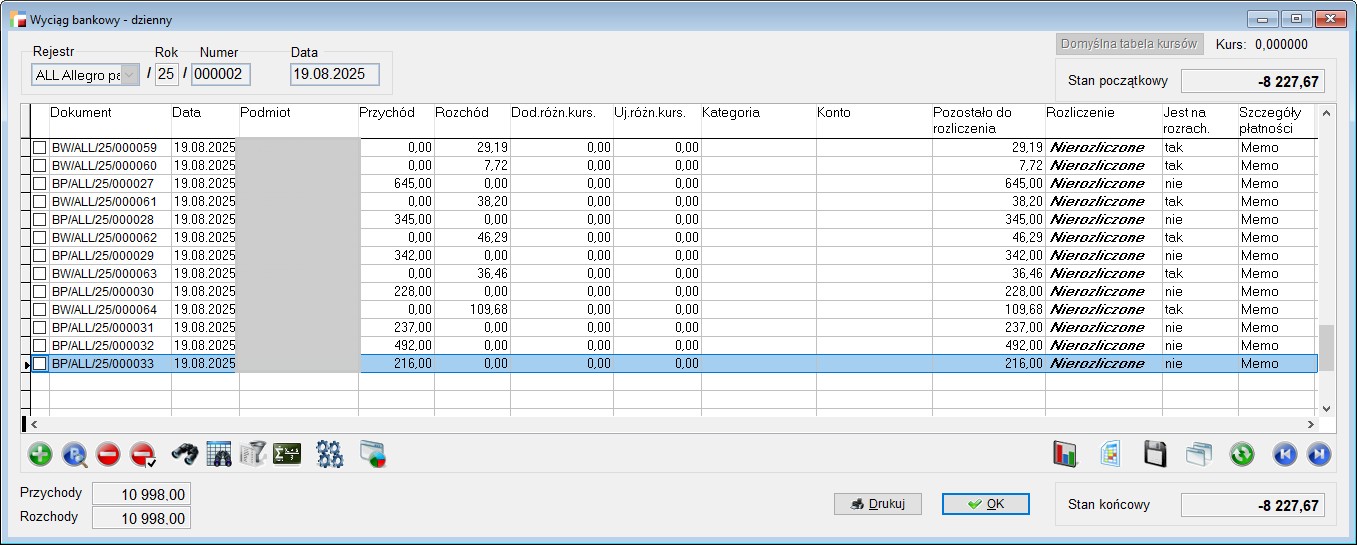Viewport: 1357px width, 545px height.
Task: Click the Data field showing 19.08.2025
Action: (x=335, y=75)
